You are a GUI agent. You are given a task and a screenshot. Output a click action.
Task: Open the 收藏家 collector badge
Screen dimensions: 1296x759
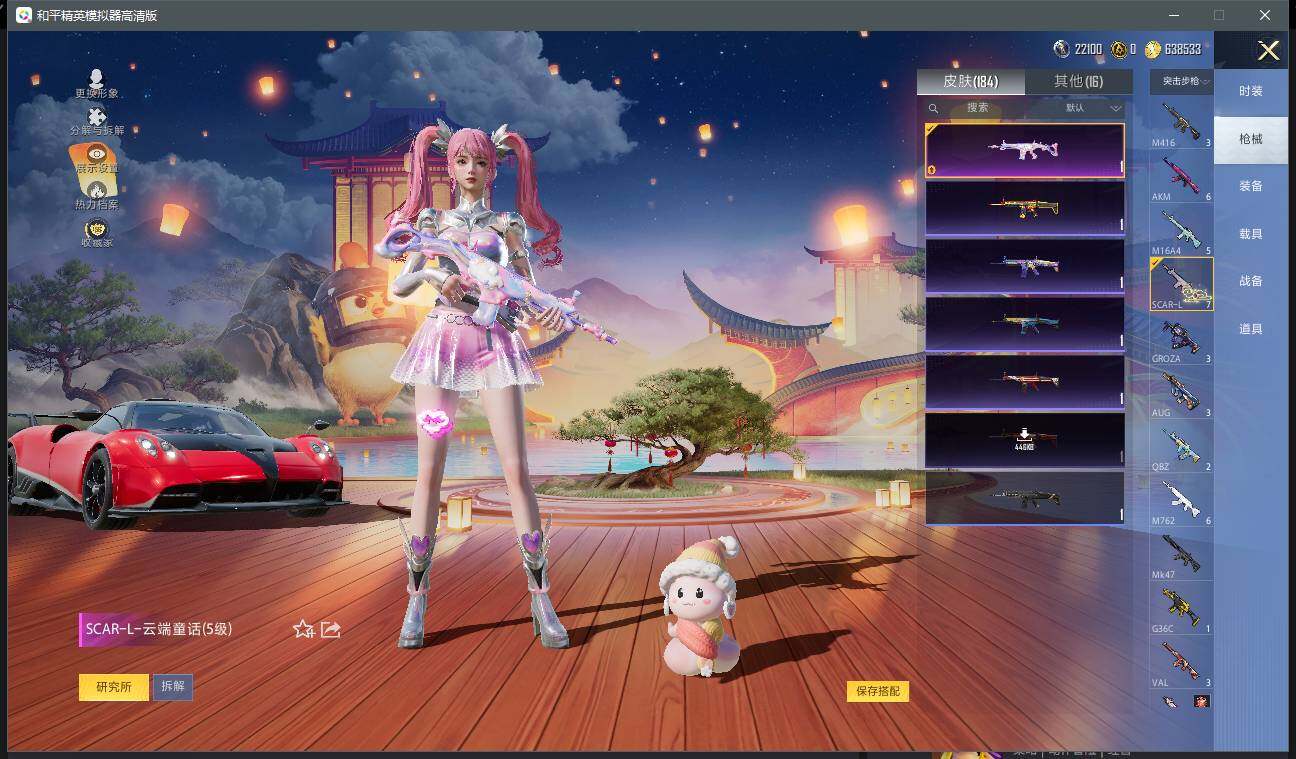pyautogui.click(x=97, y=229)
